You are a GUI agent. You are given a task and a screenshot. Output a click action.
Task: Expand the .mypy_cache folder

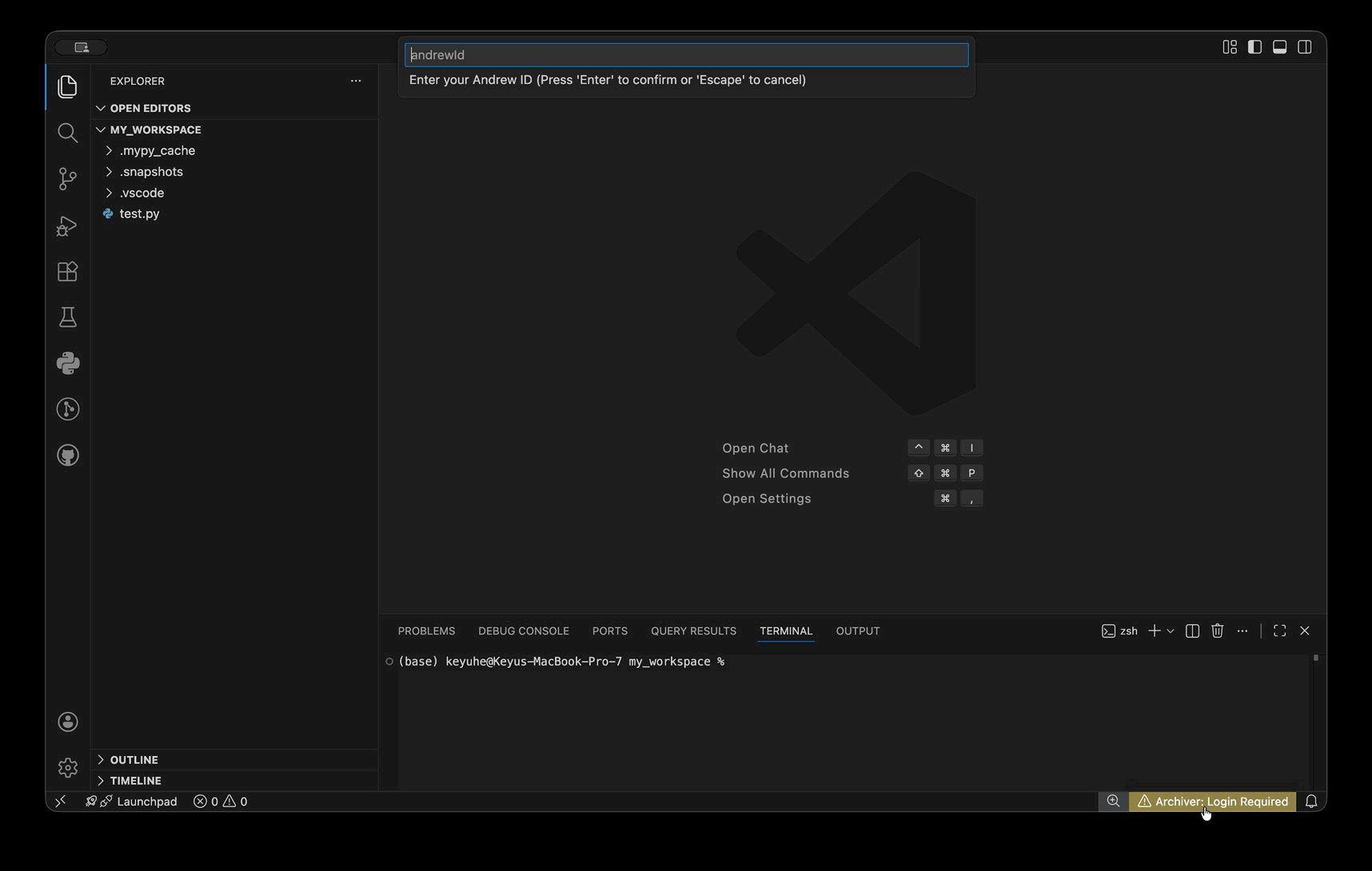tap(157, 150)
